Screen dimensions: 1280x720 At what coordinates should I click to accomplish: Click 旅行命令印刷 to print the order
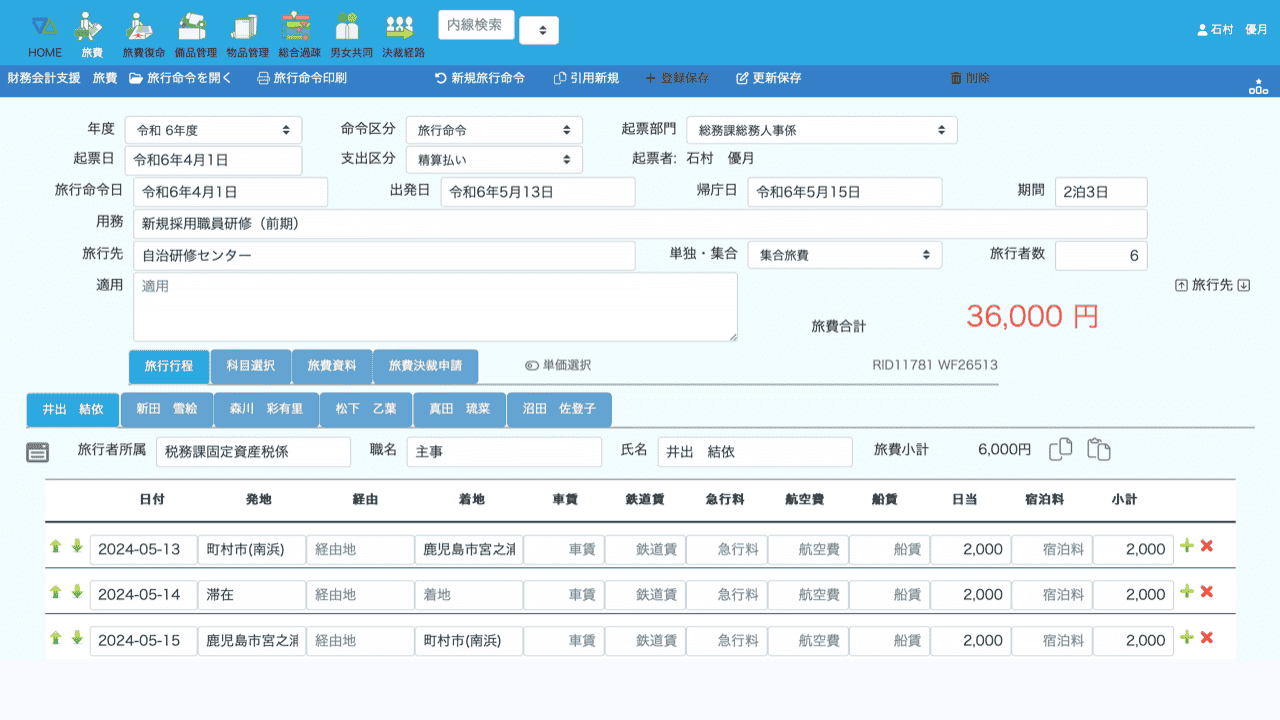[x=302, y=78]
